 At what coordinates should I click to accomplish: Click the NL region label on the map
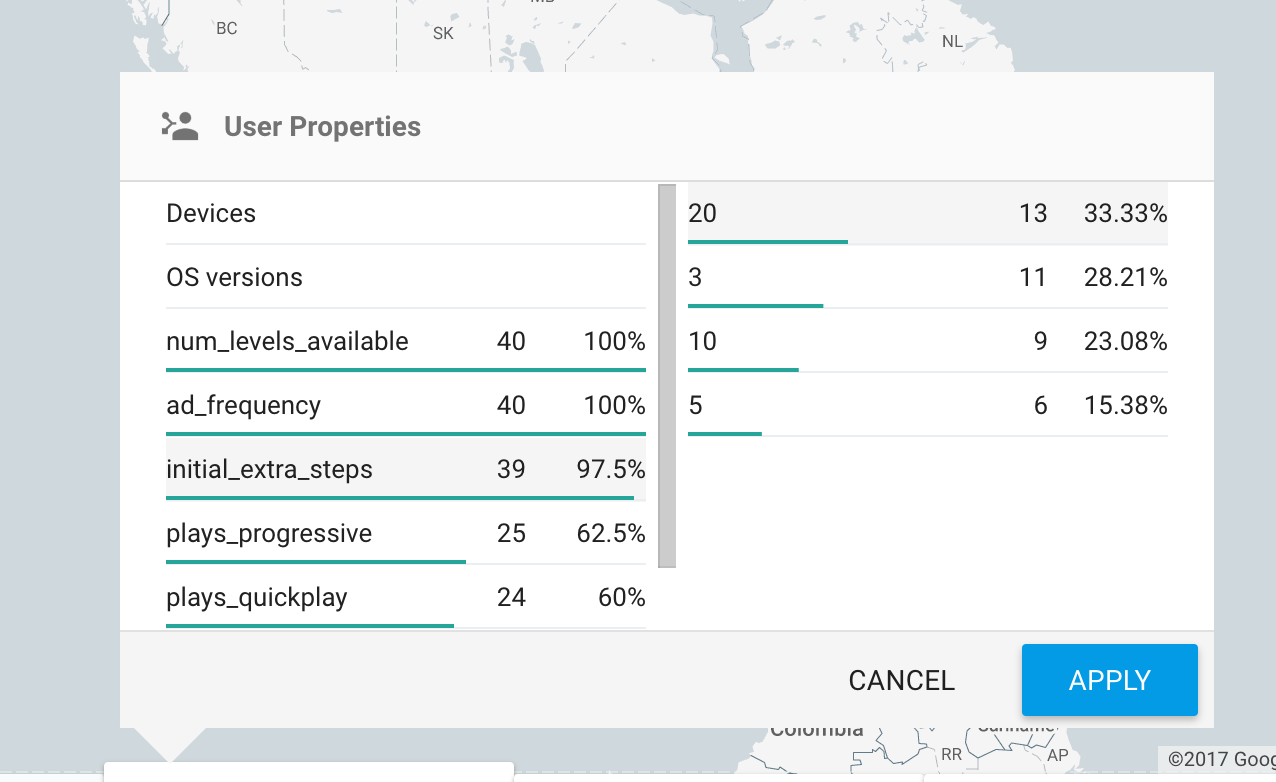point(951,40)
